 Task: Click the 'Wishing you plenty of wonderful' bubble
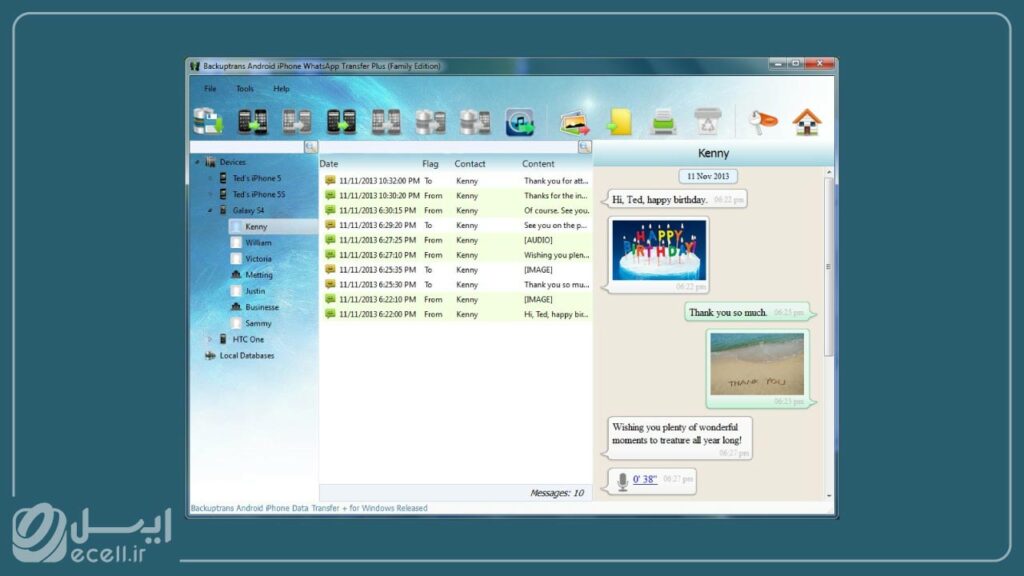(x=679, y=438)
